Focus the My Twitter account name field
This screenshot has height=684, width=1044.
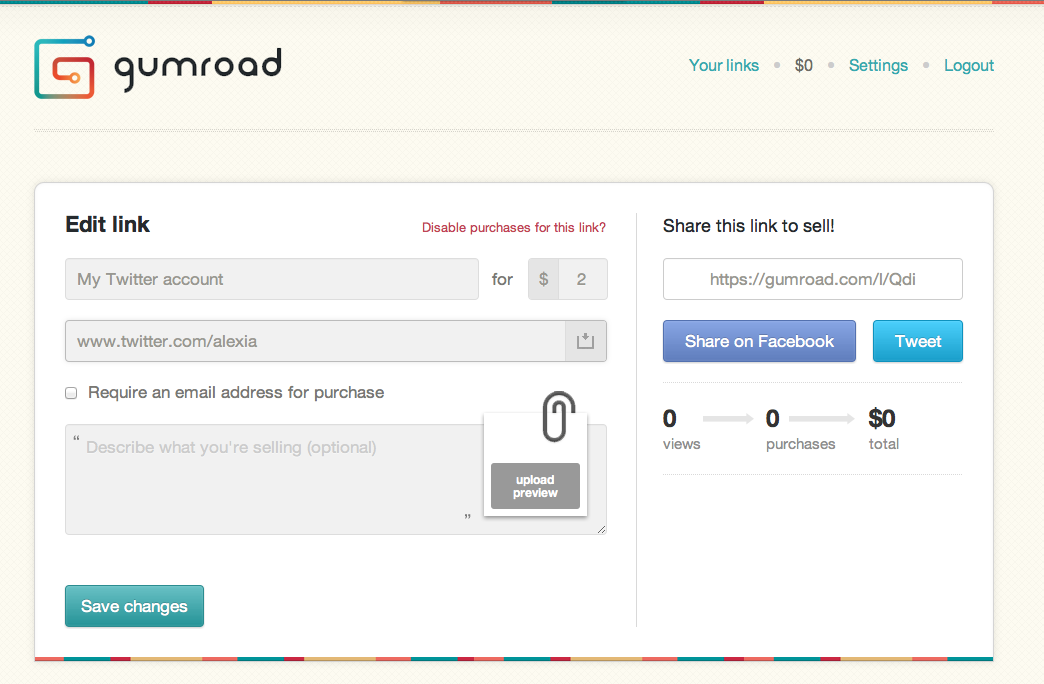272,279
